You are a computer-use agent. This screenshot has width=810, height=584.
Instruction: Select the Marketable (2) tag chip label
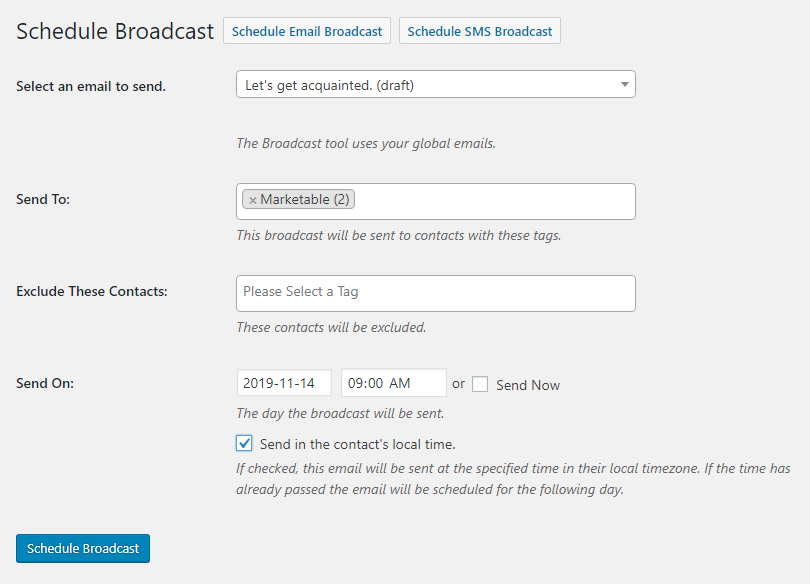coord(305,199)
